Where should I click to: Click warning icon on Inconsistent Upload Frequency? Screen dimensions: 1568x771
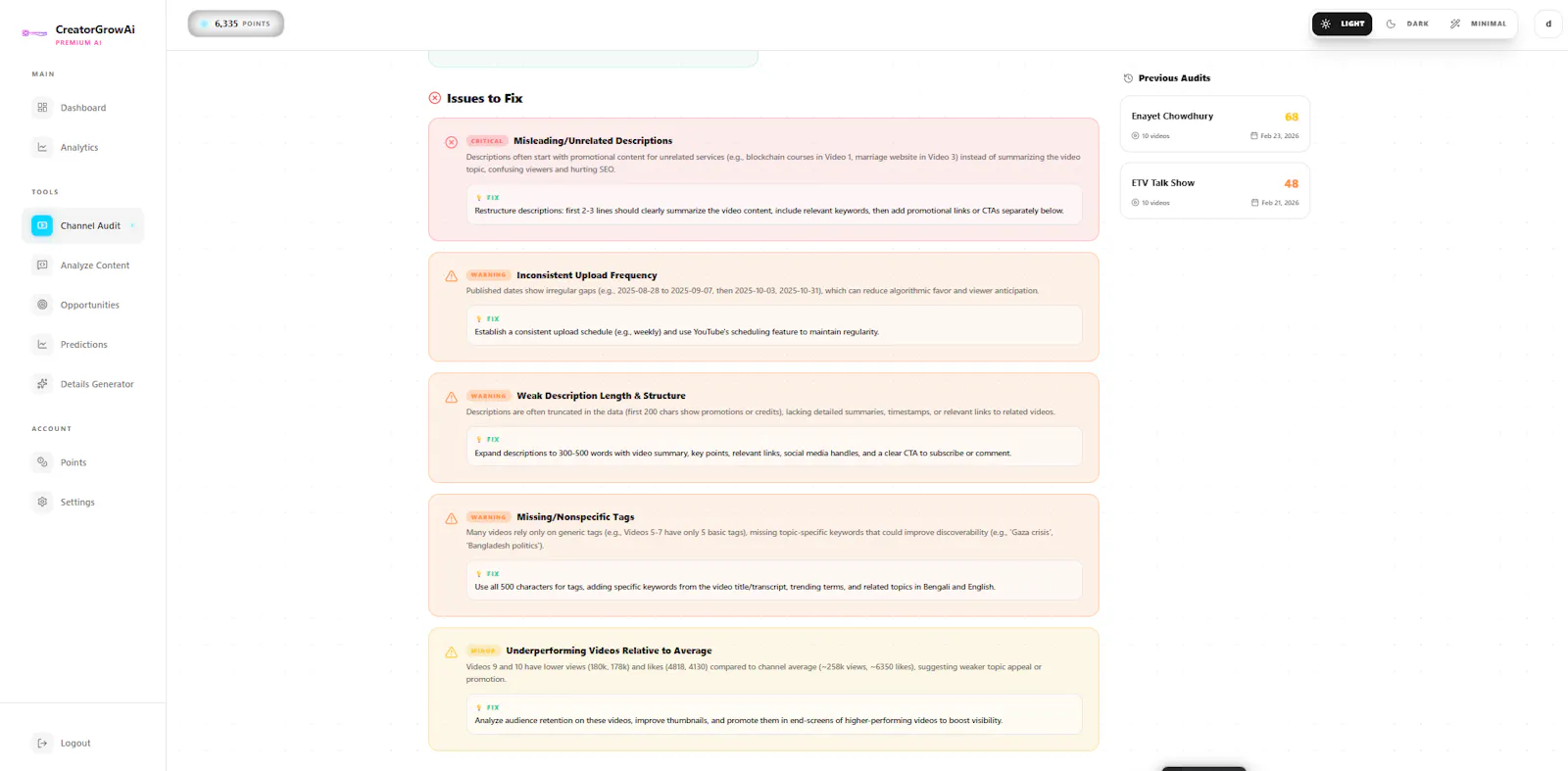tap(452, 276)
